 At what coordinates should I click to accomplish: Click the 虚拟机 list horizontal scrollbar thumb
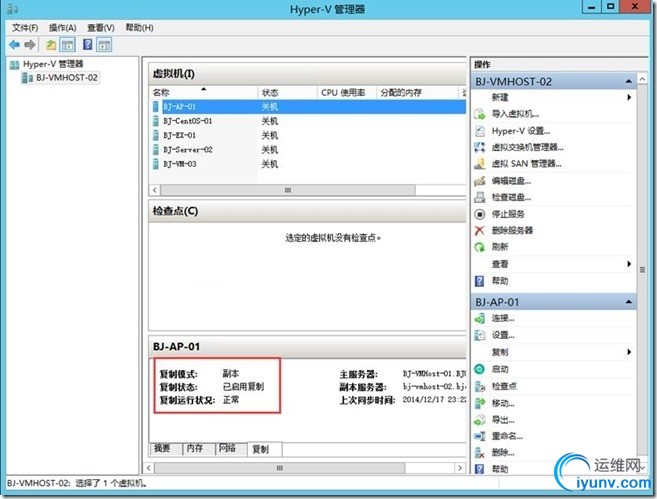tap(288, 190)
